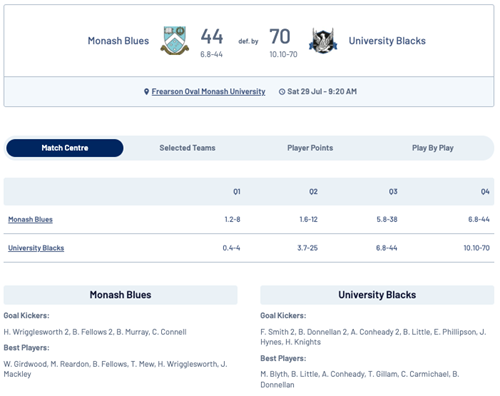Click the Monash Blues team name in header
The width and height of the screenshot is (500, 396).
118,41
